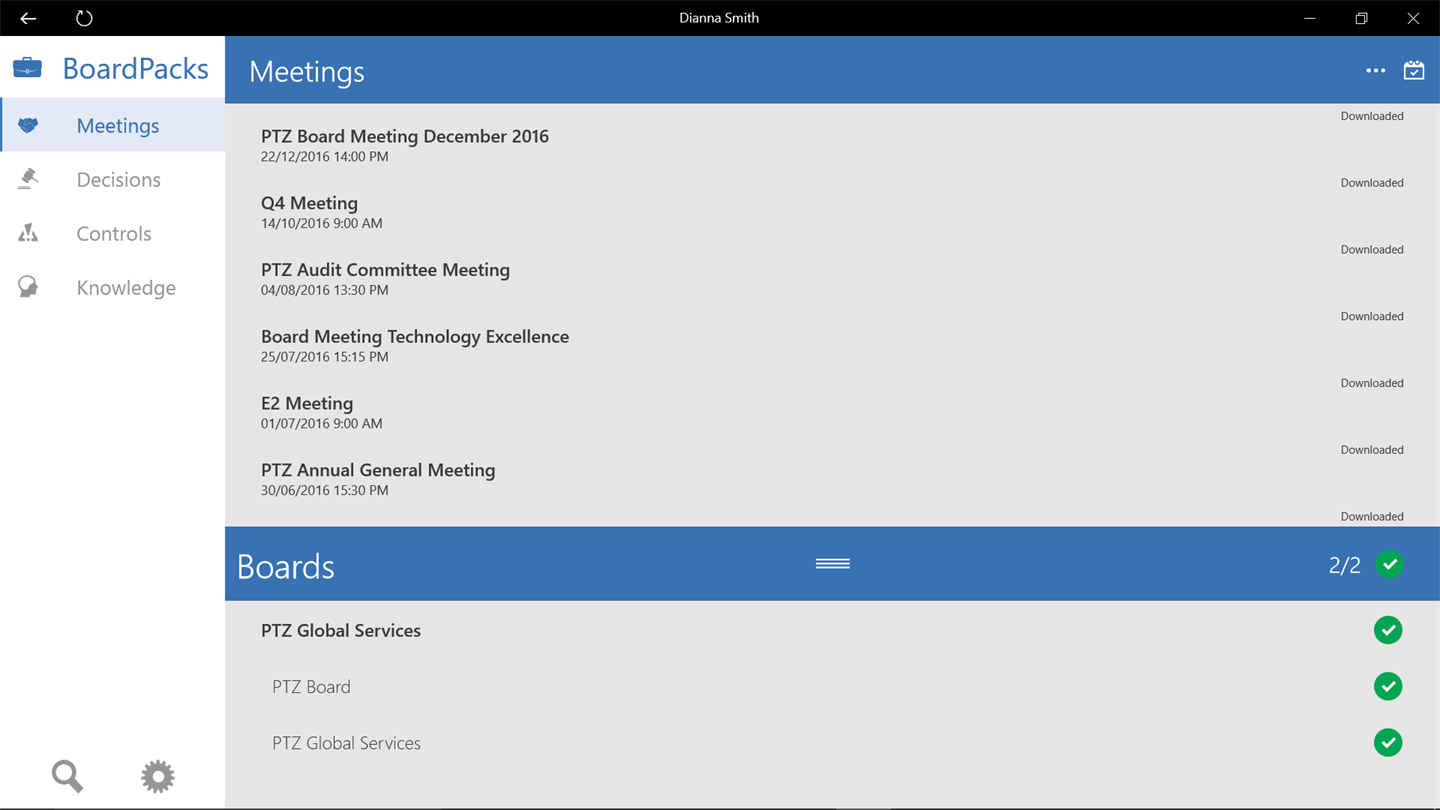The image size is (1440, 810).
Task: Click the BoardPacks title text
Action: click(135, 68)
